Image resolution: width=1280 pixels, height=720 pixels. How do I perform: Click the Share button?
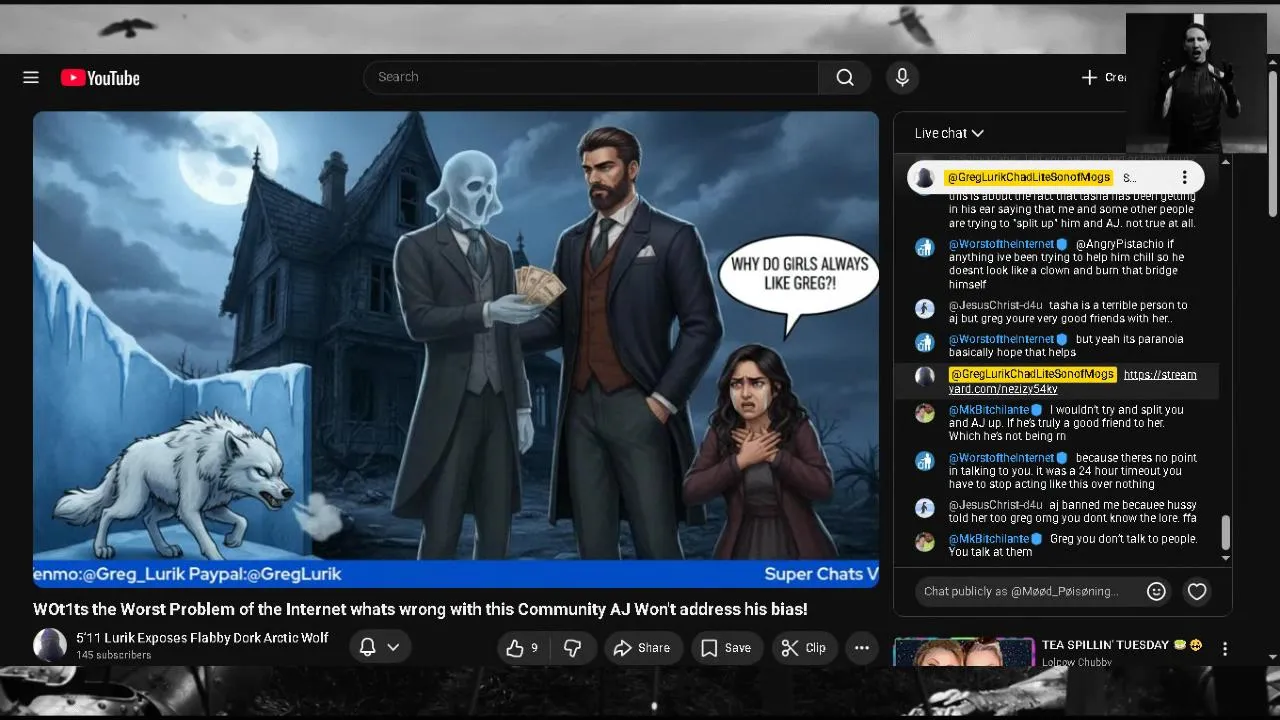click(642, 648)
